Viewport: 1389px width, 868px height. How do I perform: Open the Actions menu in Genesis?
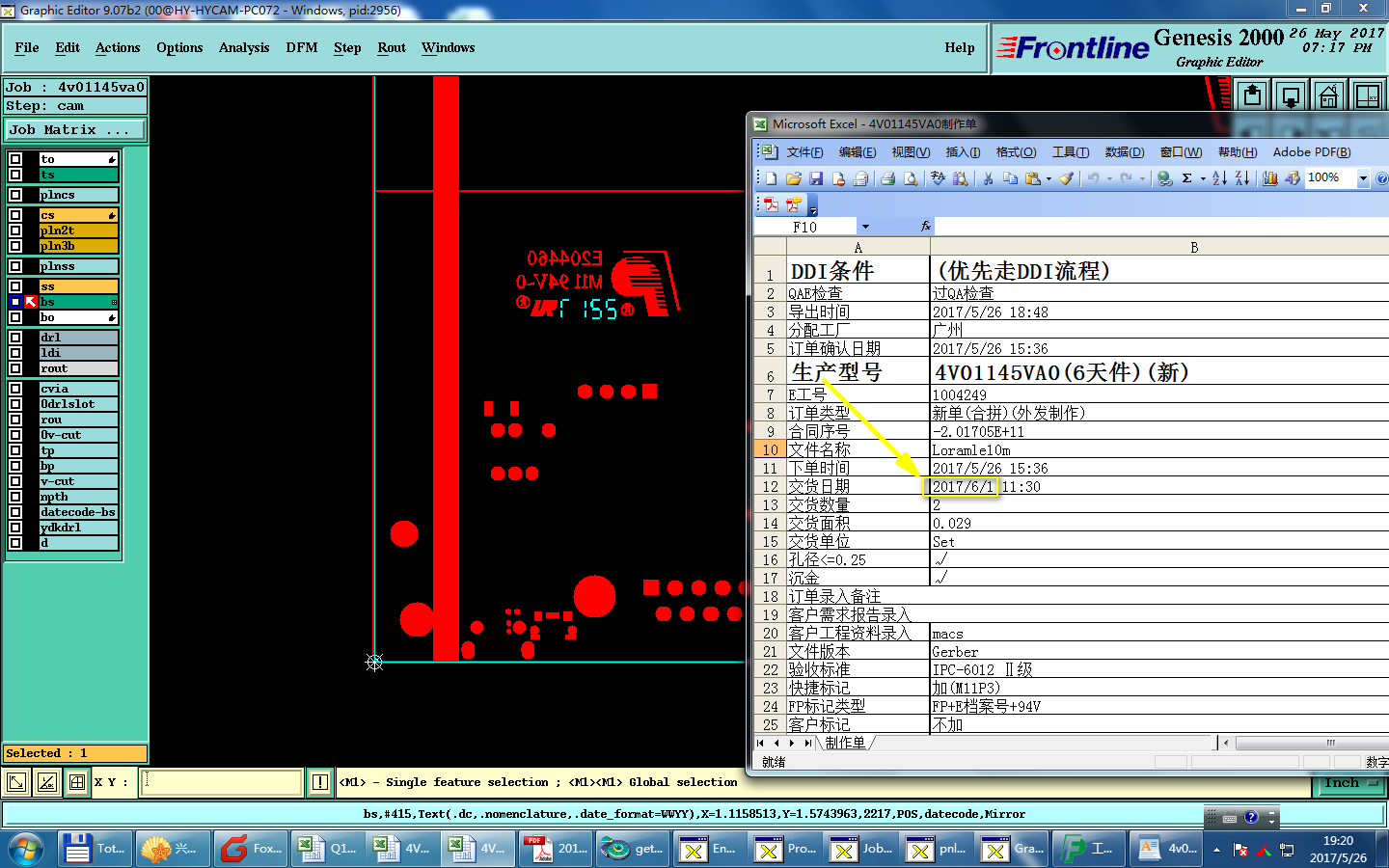tap(118, 47)
